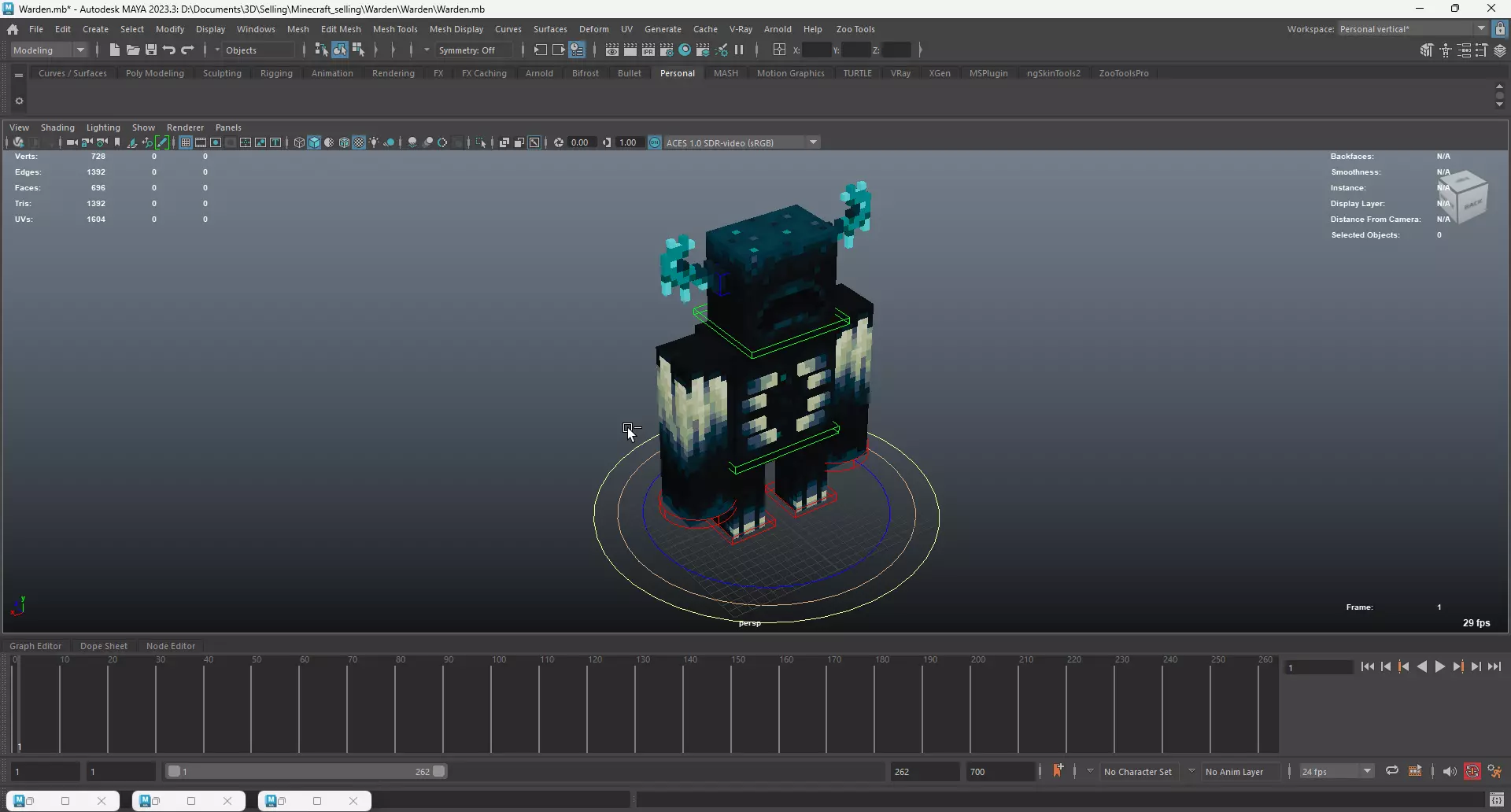Viewport: 1511px width, 812px height.
Task: Open the Render View window icon
Action: (x=612, y=50)
